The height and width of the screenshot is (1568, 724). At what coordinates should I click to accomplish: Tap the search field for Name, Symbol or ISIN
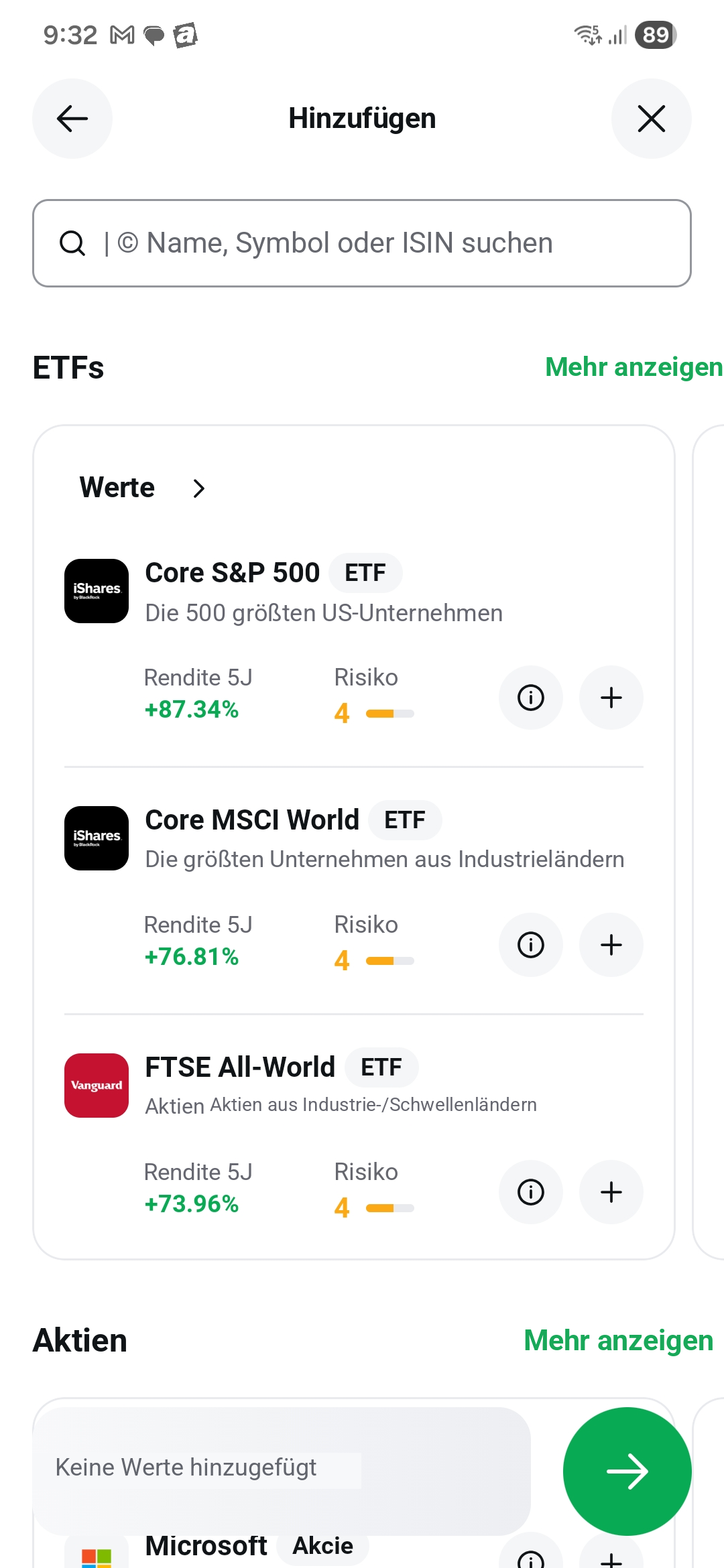362,243
